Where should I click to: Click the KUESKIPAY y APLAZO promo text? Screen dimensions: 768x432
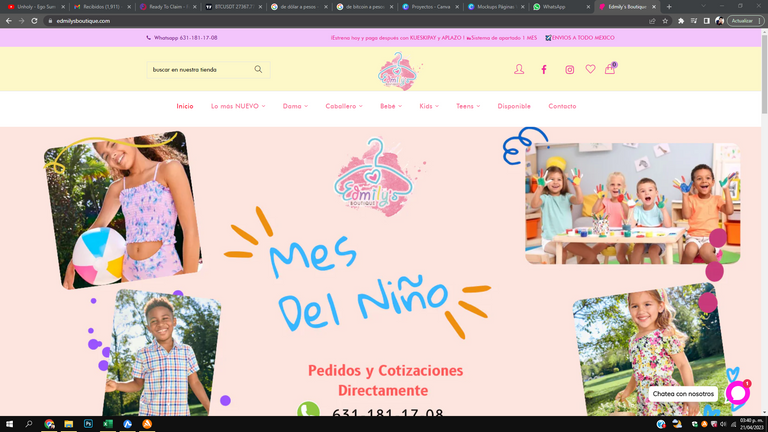click(x=397, y=38)
